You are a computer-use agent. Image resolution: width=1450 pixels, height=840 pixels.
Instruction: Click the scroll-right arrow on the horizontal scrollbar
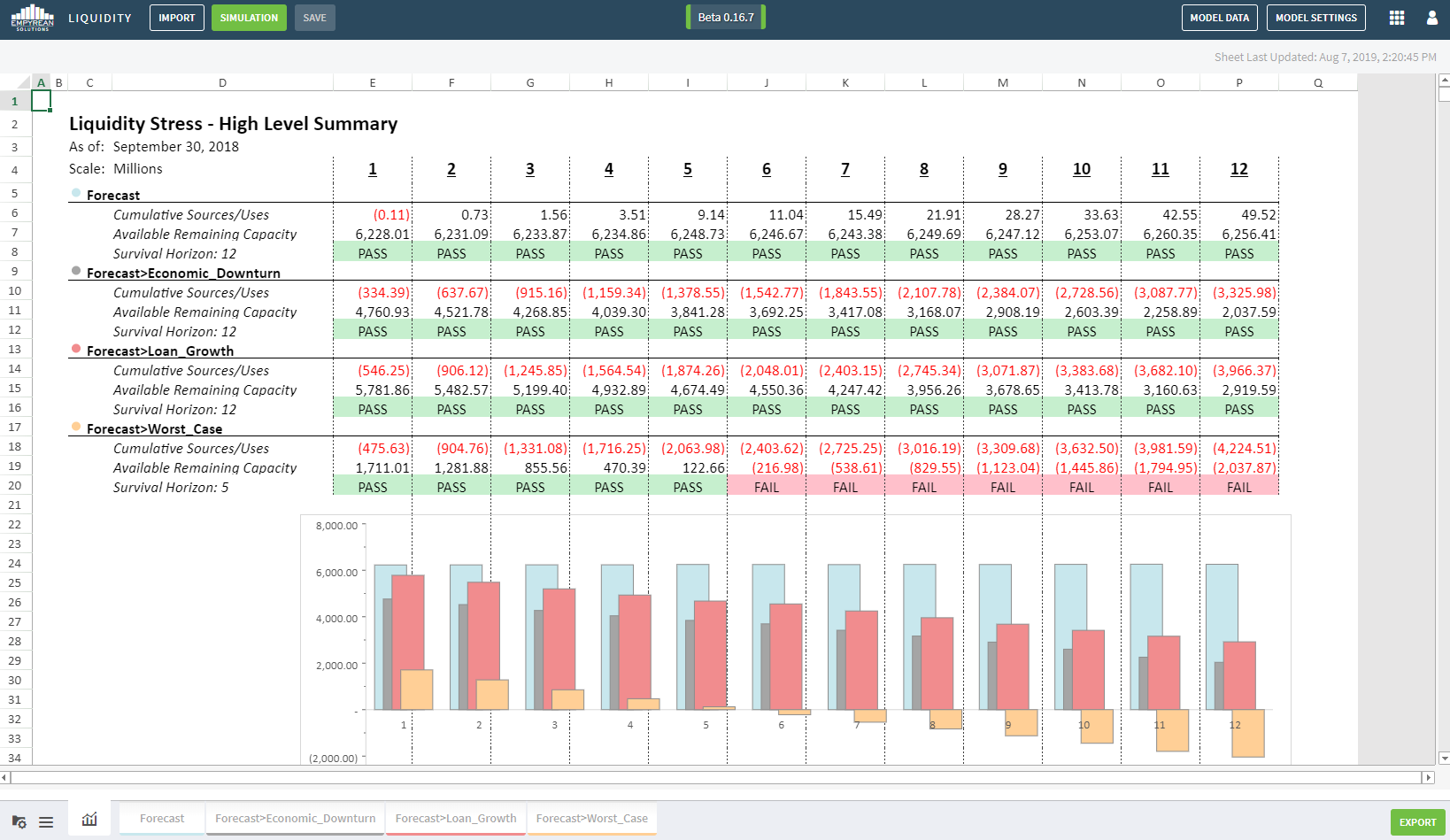(1427, 777)
